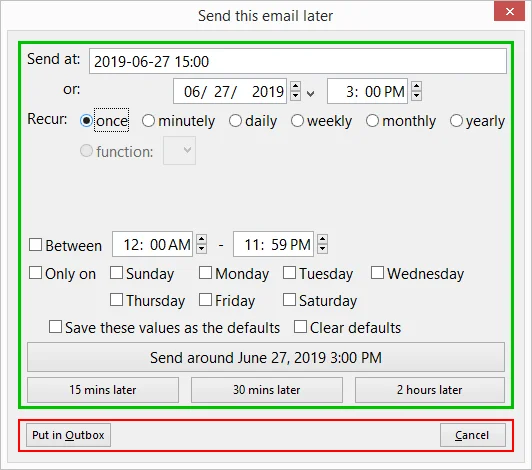The width and height of the screenshot is (532, 470).
Task: Decrease the Between start time spinner
Action: click(202, 248)
